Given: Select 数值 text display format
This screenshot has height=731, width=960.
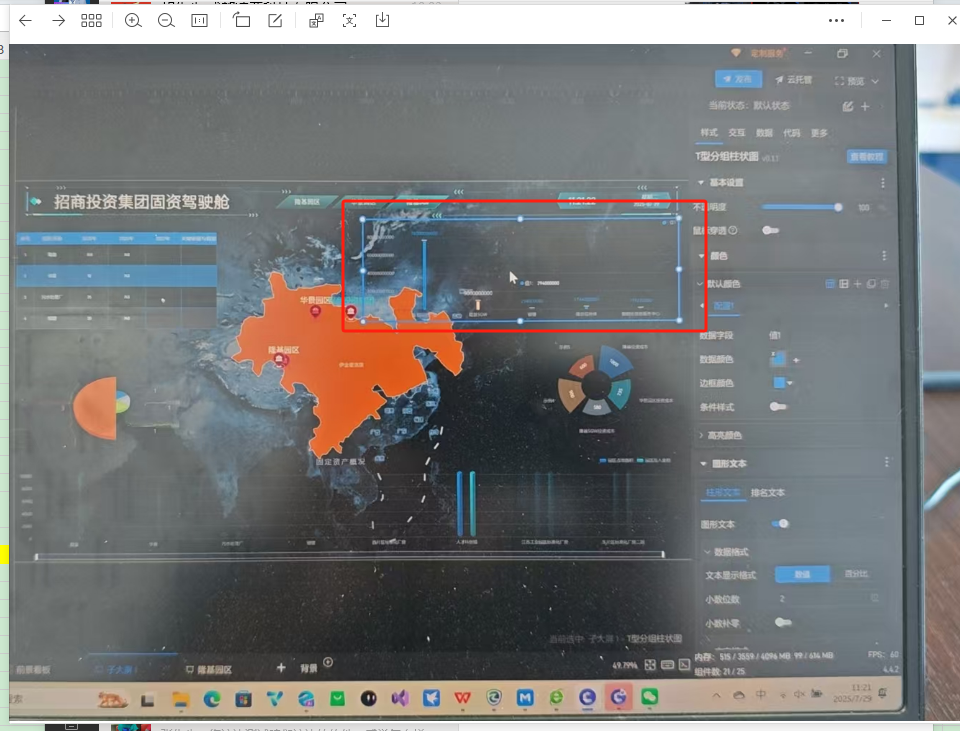Looking at the screenshot, I should pos(802,574).
